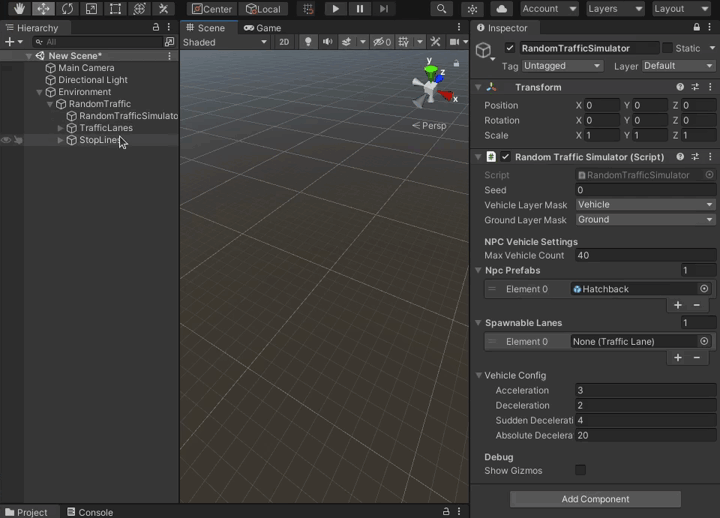Switch to the Game tab
This screenshot has width=720, height=518.
(264, 28)
